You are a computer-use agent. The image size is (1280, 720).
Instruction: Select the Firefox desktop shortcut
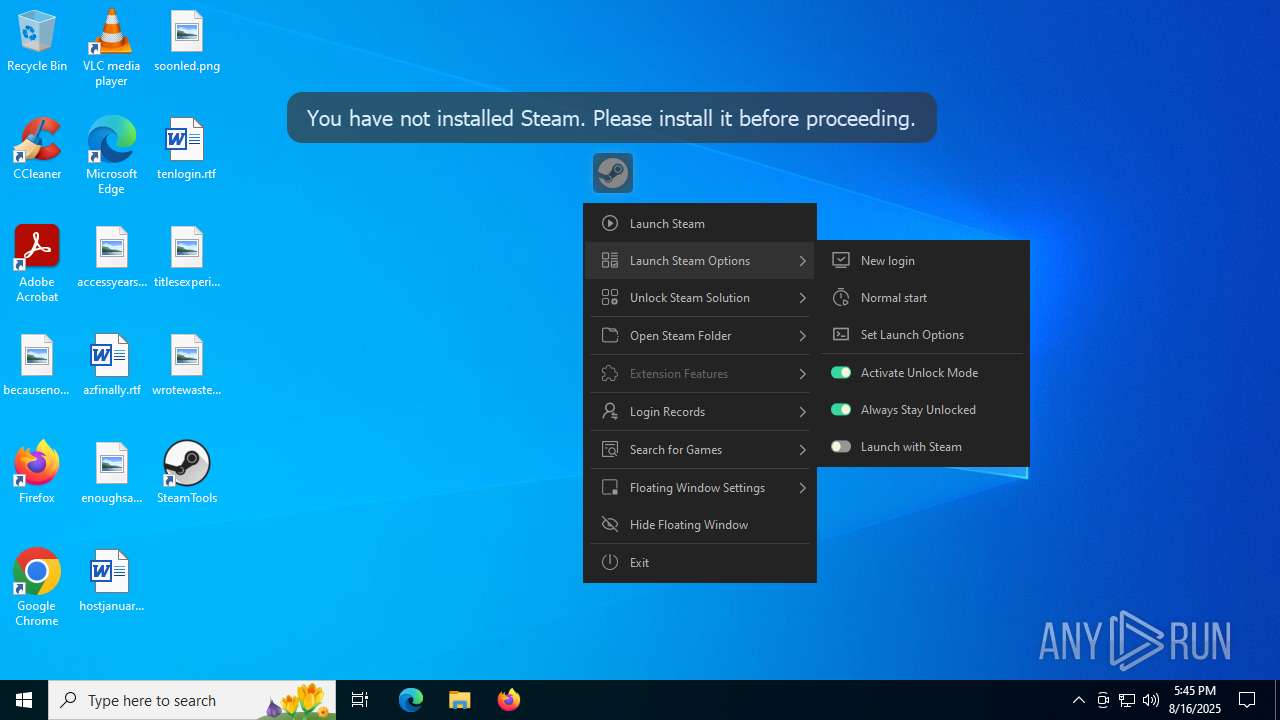click(37, 473)
